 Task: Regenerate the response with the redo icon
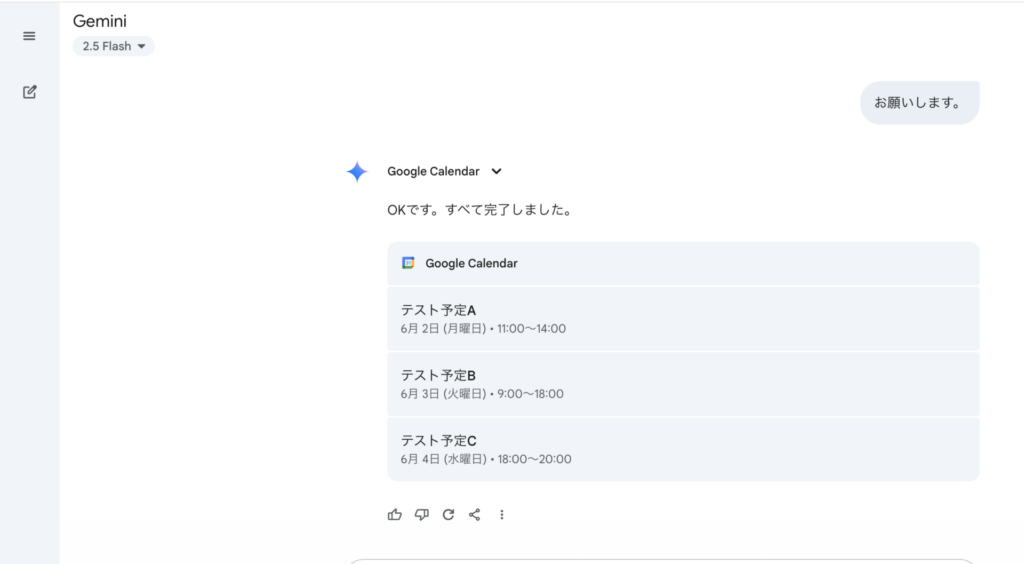click(448, 514)
